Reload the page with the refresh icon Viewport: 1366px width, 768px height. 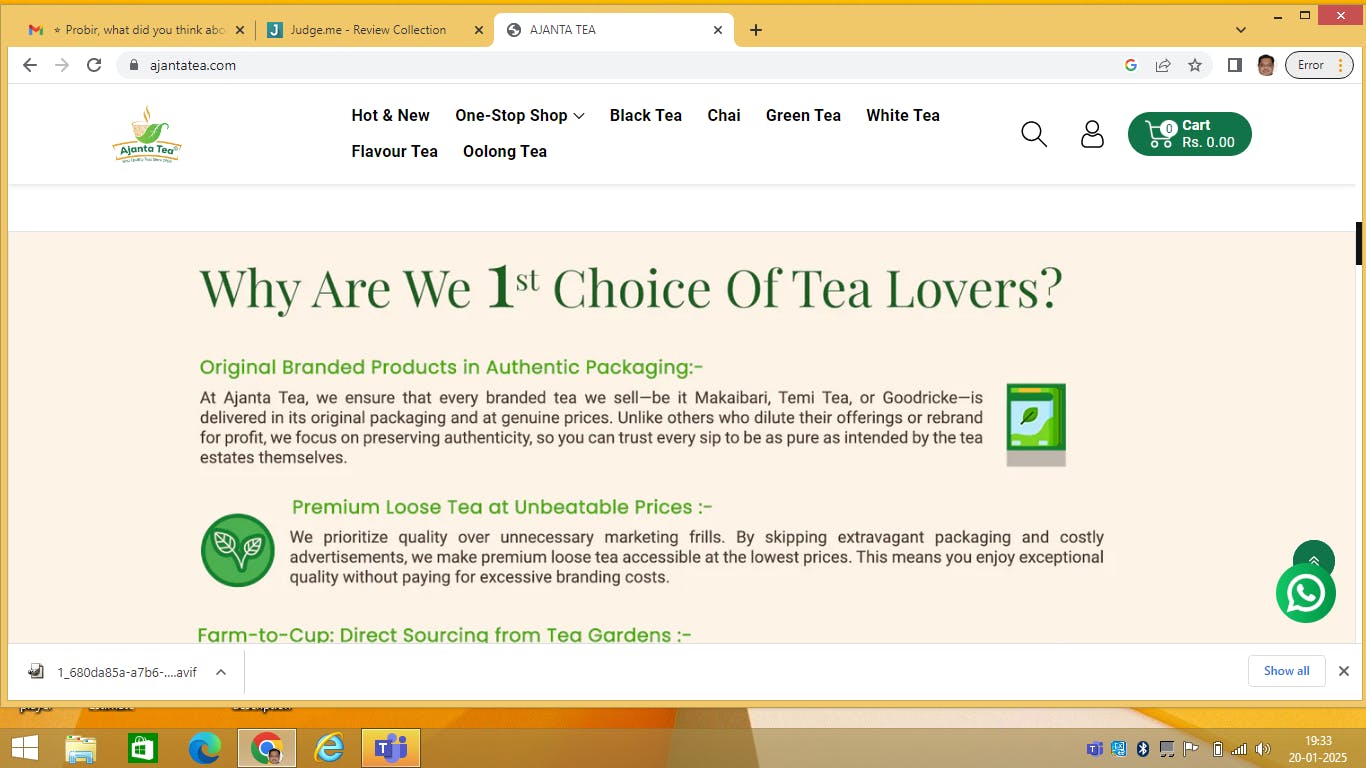click(94, 65)
